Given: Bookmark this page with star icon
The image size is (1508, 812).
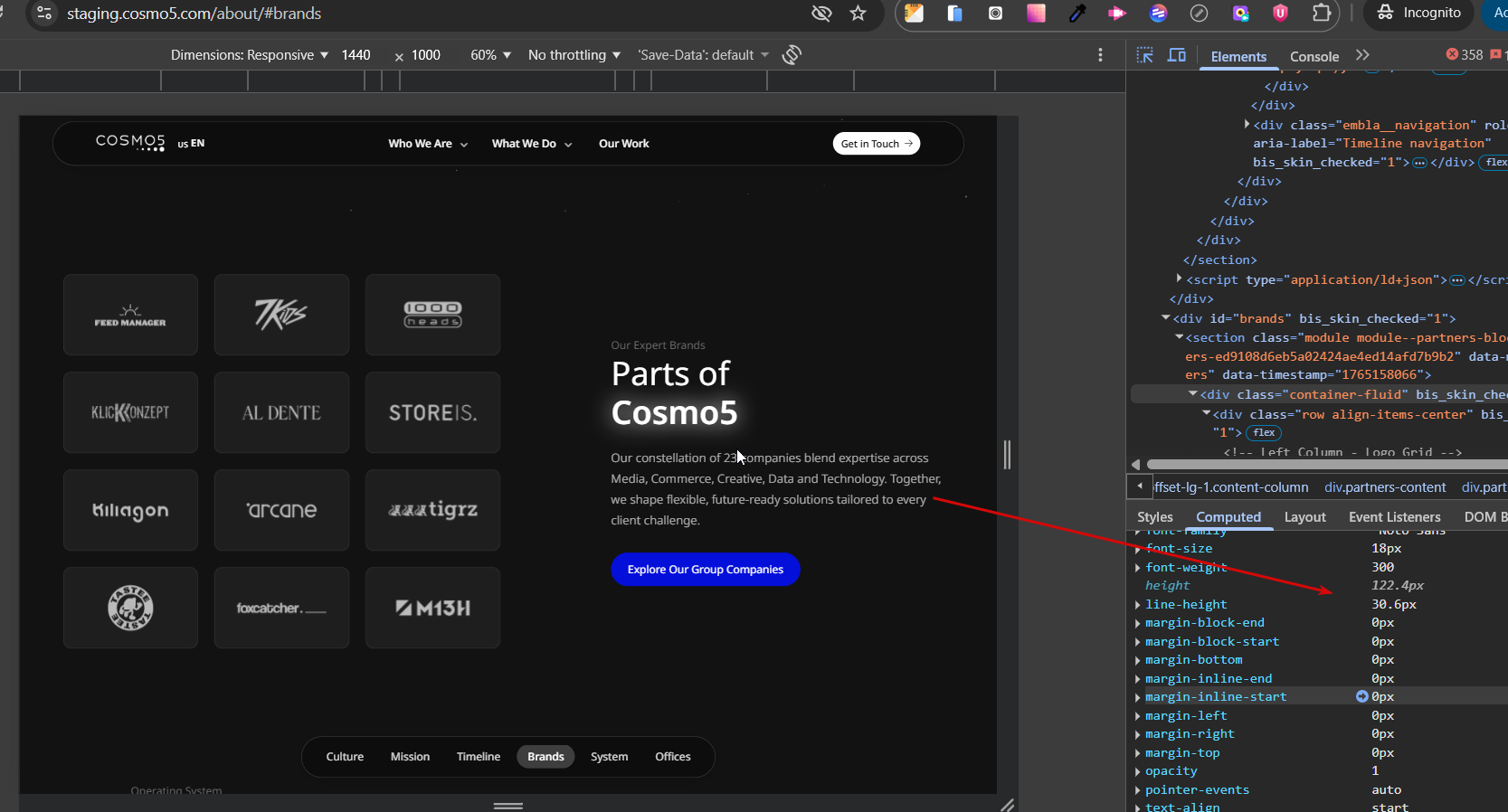Looking at the screenshot, I should pos(858,14).
